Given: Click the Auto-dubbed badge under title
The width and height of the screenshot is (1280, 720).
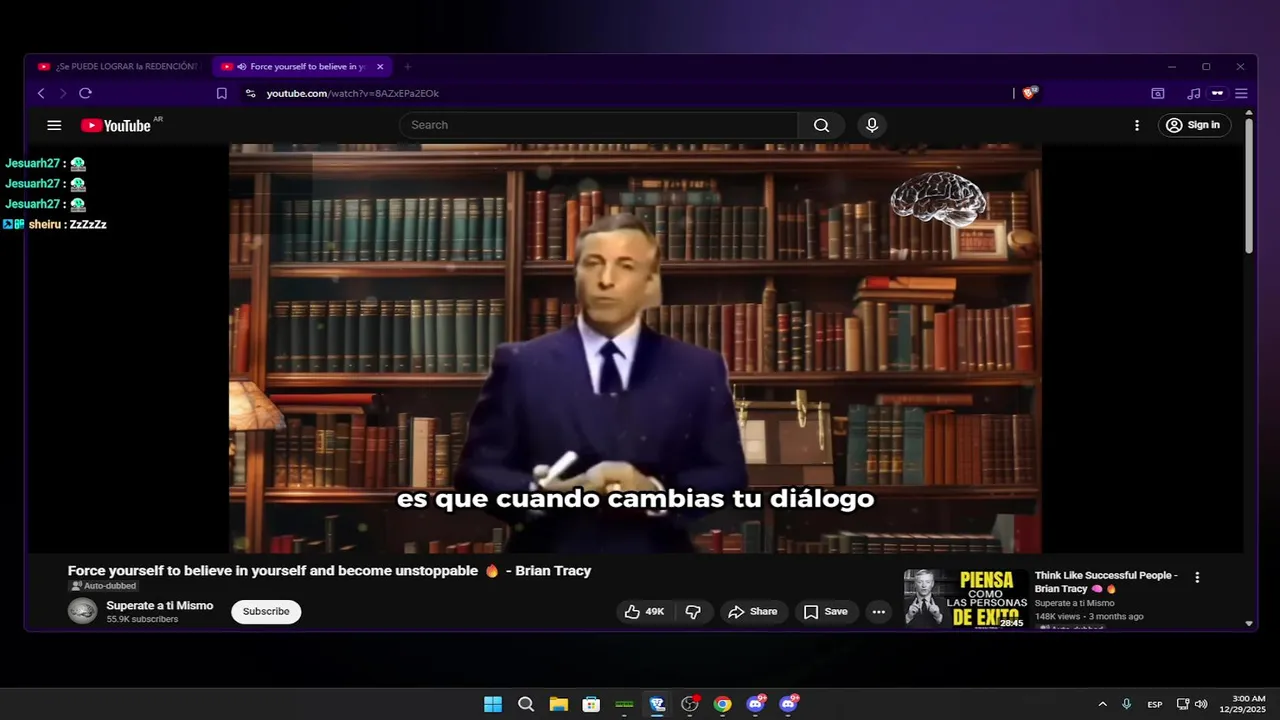Looking at the screenshot, I should coord(103,586).
